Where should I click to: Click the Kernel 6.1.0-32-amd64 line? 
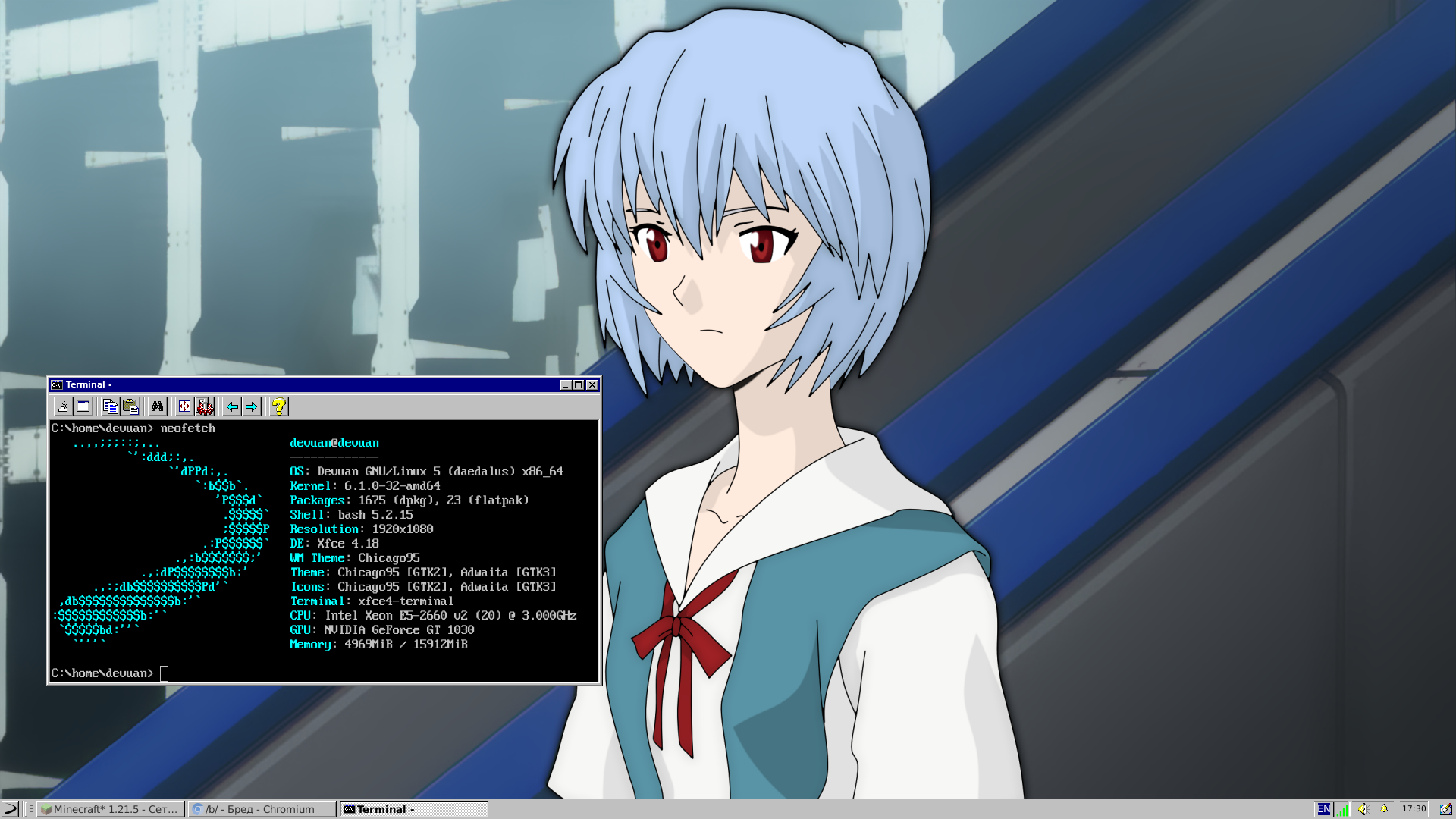[x=365, y=486]
